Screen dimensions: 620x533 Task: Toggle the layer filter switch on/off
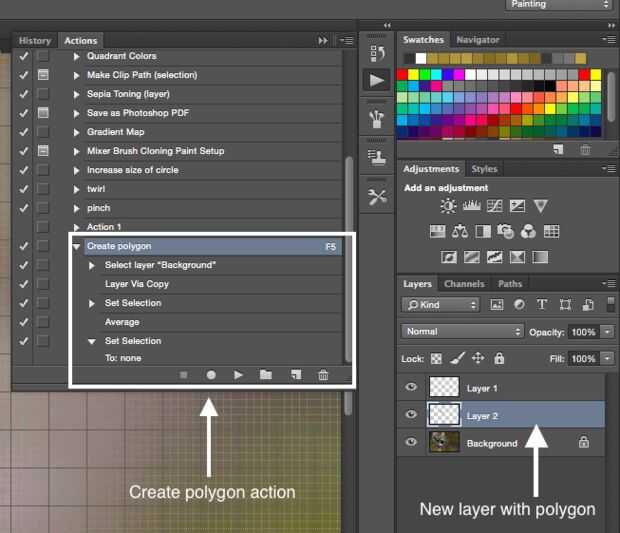click(x=611, y=304)
